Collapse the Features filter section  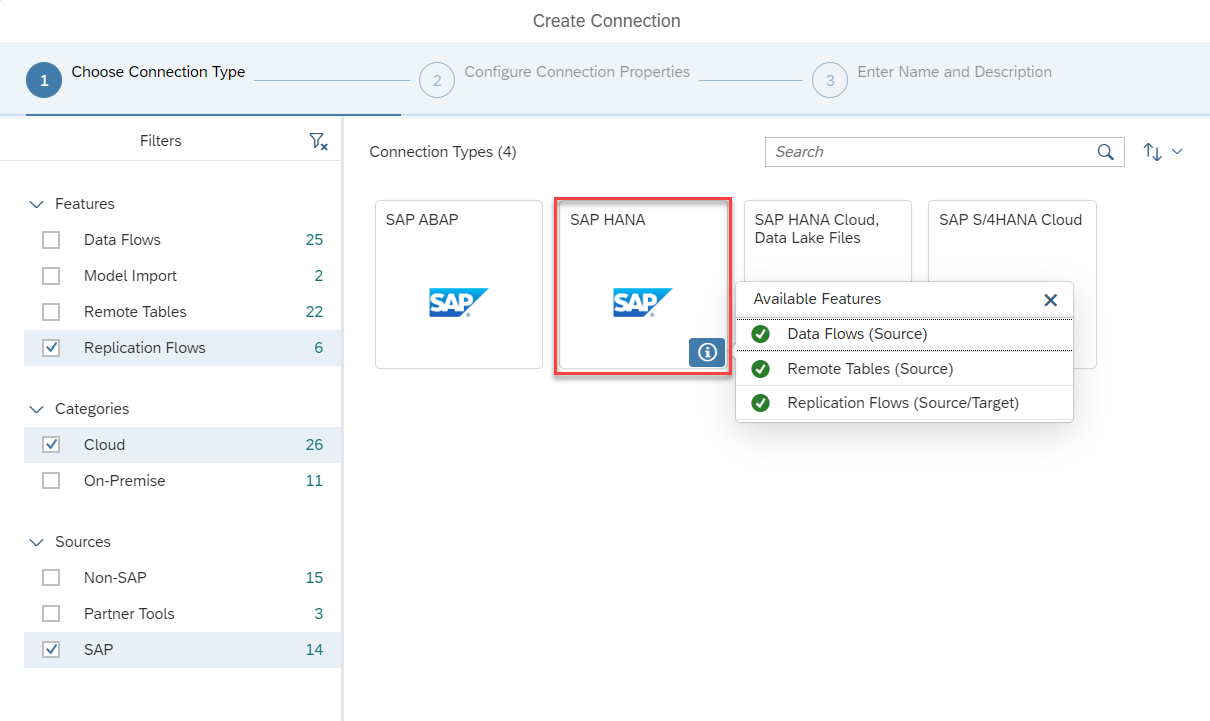[x=37, y=203]
